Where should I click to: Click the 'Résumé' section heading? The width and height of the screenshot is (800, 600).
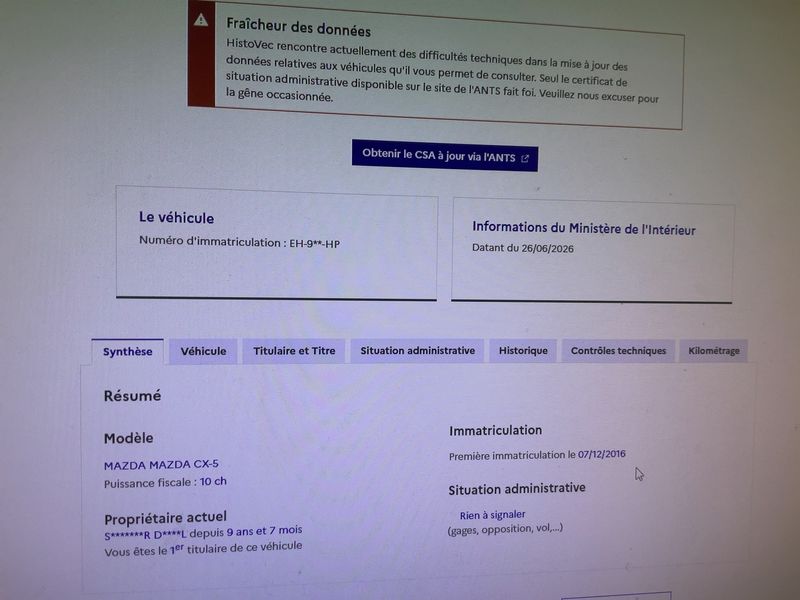(132, 395)
